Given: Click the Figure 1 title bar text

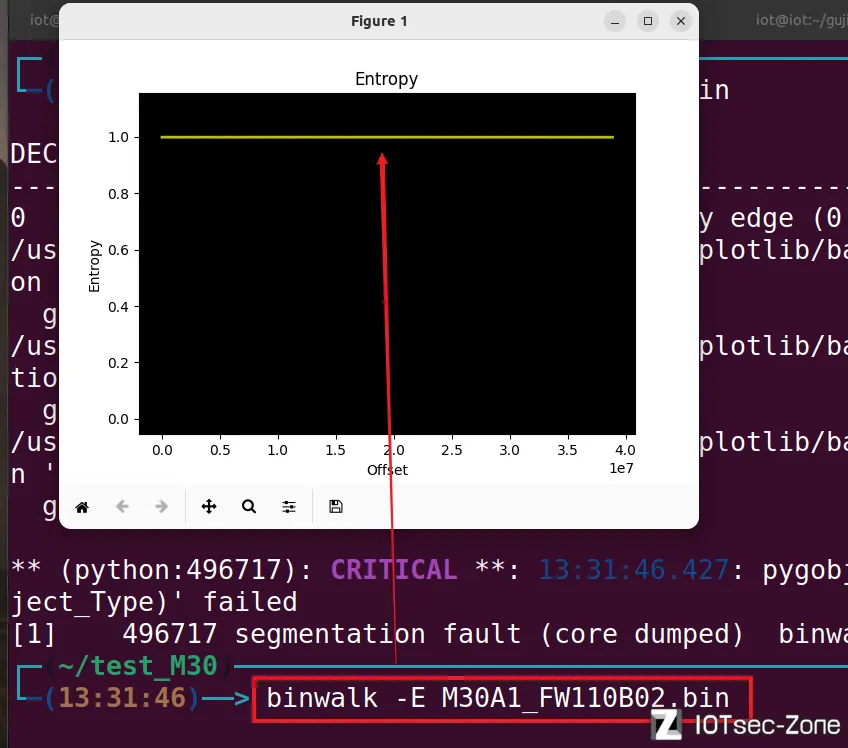Looking at the screenshot, I should (379, 21).
